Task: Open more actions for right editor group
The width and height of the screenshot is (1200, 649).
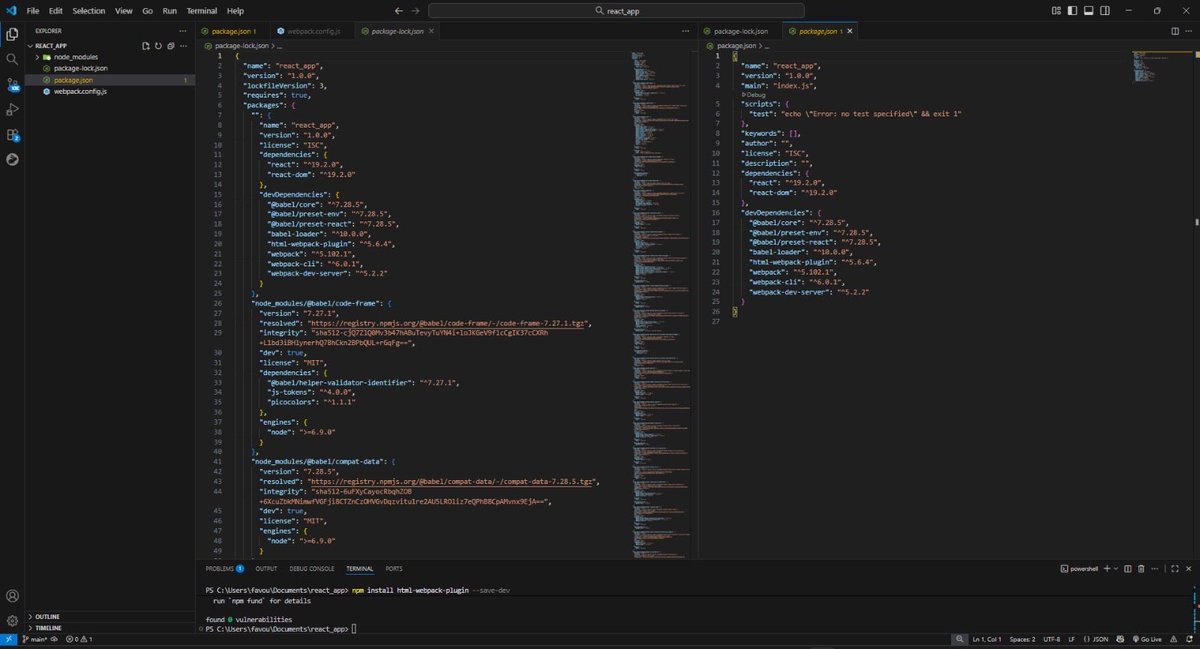Action: 1189,31
